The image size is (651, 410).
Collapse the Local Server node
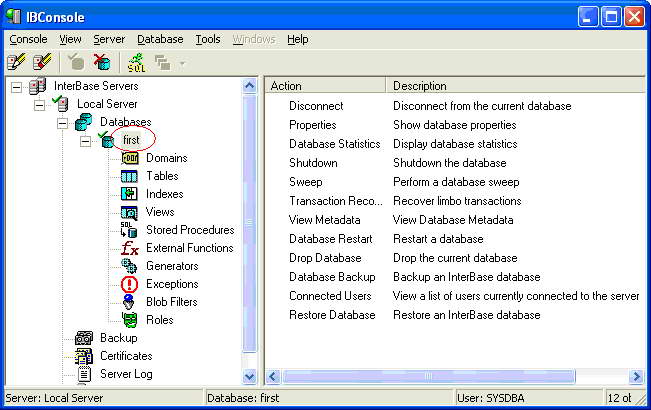point(39,105)
